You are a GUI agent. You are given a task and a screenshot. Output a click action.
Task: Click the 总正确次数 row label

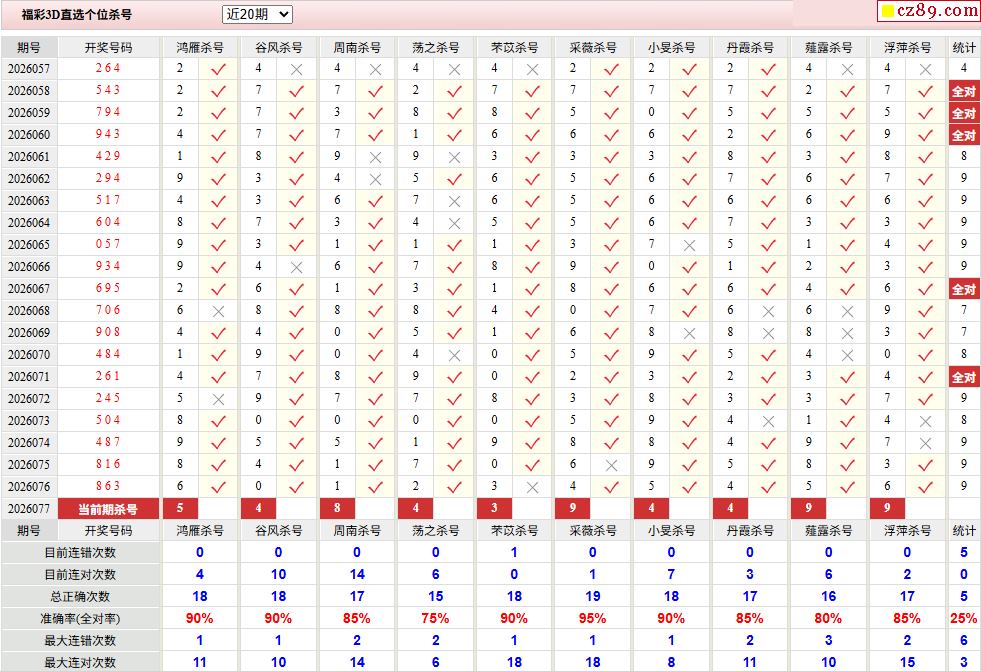80,597
